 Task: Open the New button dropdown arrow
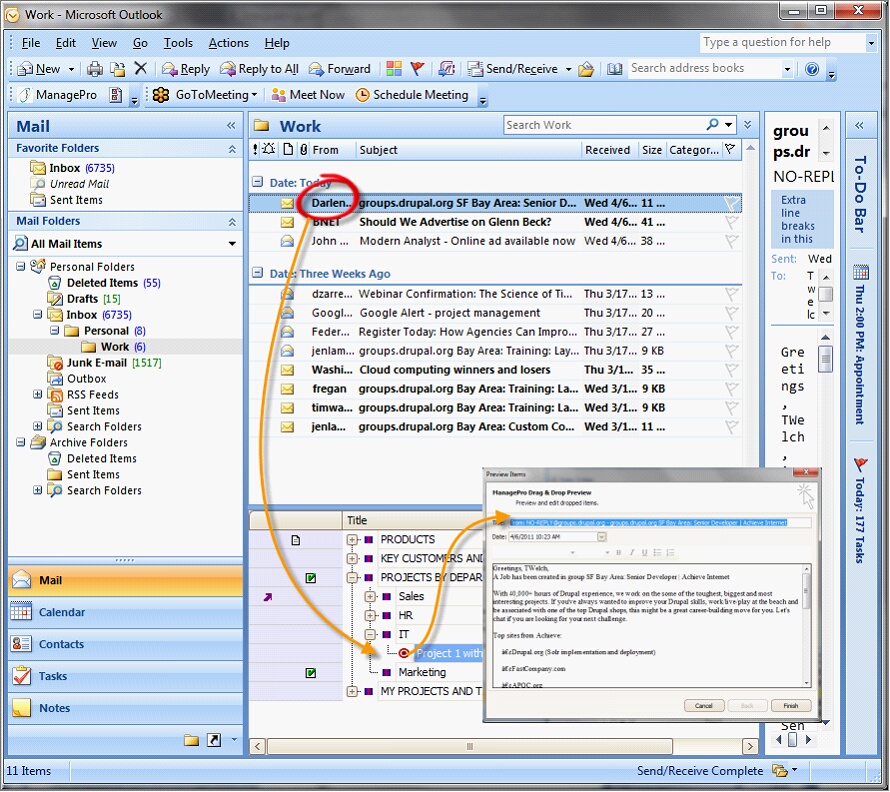click(x=72, y=69)
